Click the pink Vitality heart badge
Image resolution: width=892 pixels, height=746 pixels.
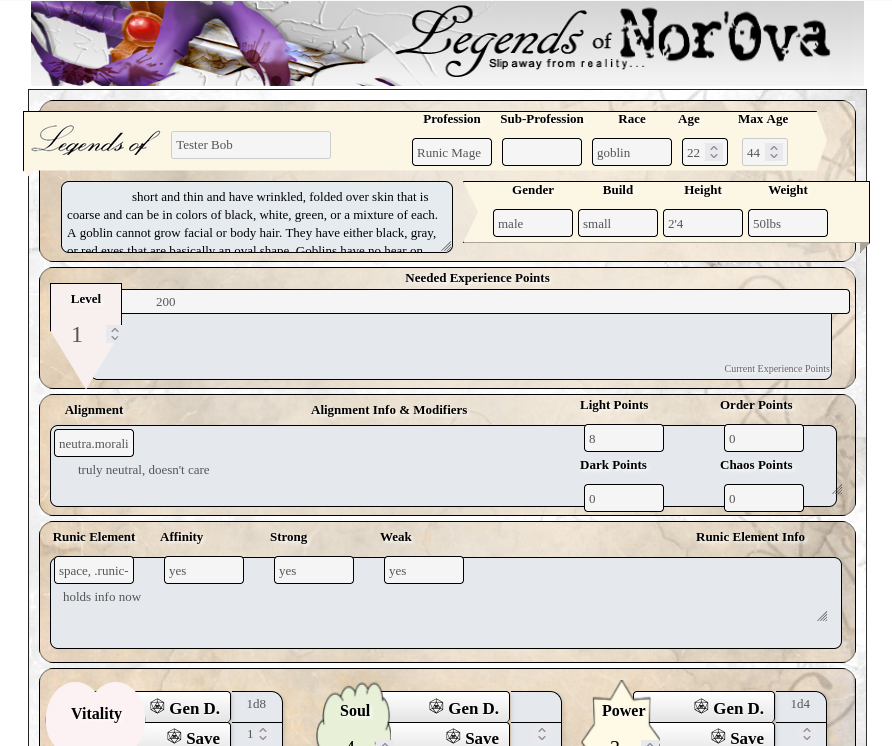coord(96,714)
